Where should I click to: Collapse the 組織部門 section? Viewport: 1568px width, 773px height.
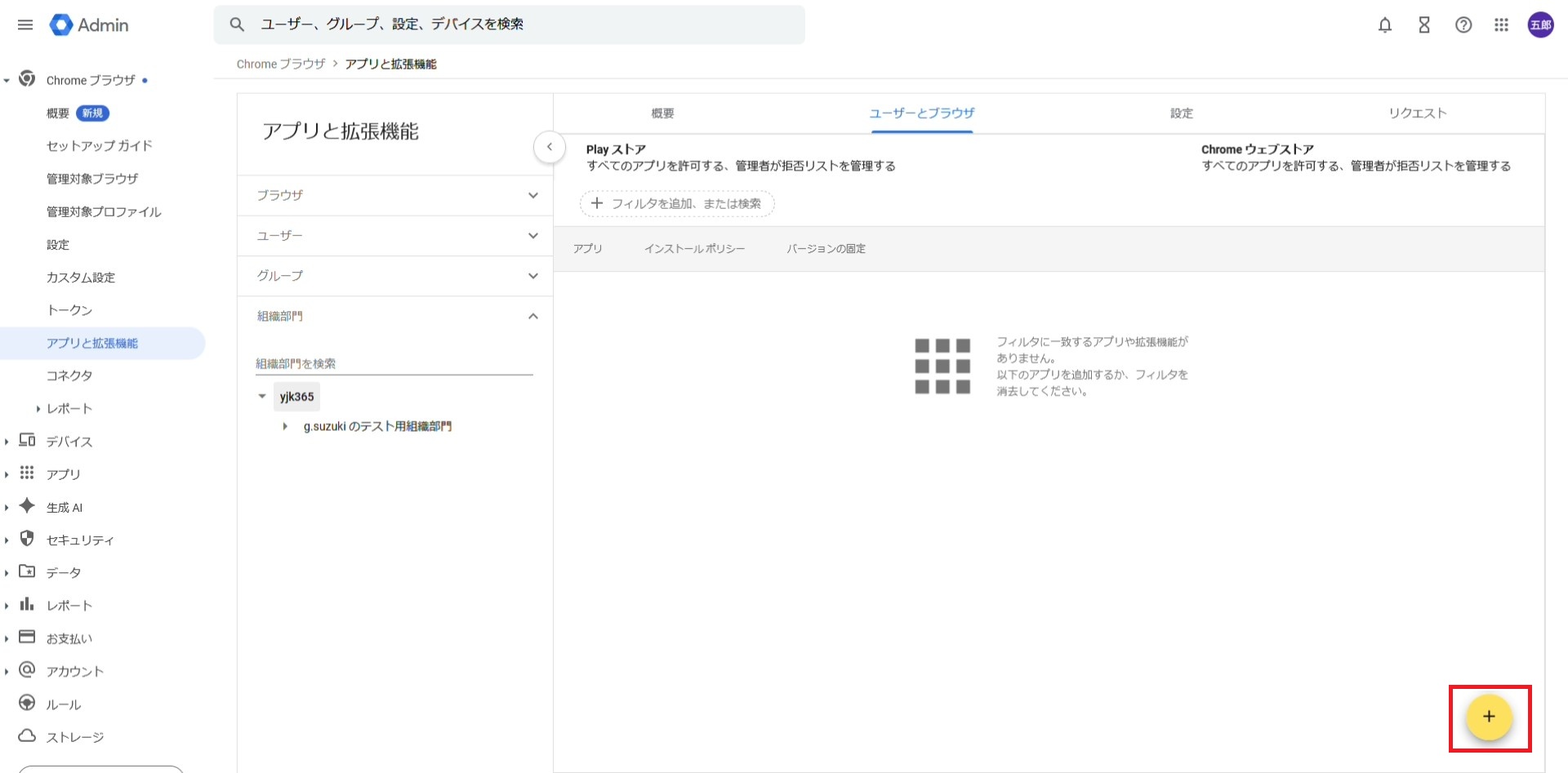point(532,317)
